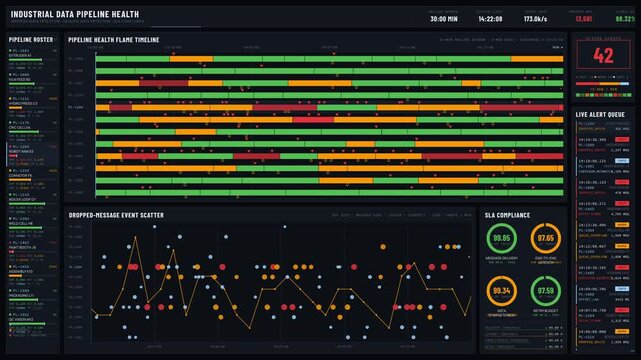
Task: Click the 99.85 Message Delivery gauge
Action: click(502, 238)
